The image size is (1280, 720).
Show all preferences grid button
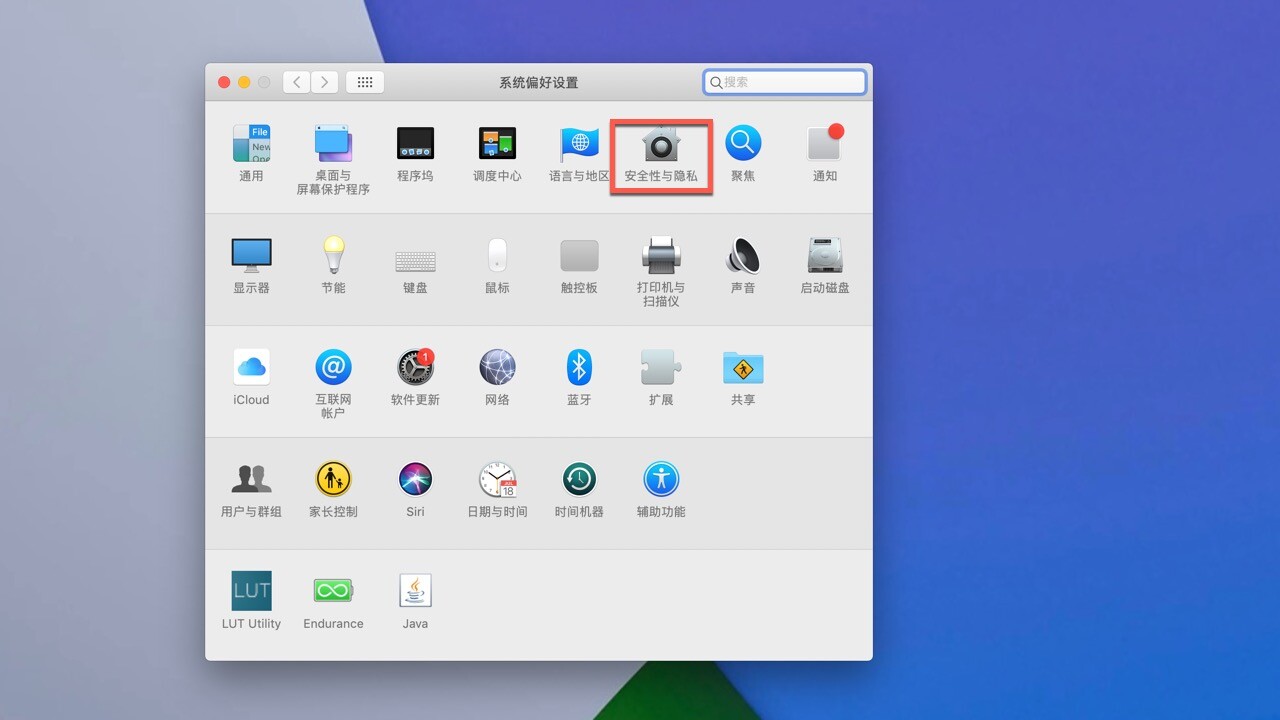point(365,82)
